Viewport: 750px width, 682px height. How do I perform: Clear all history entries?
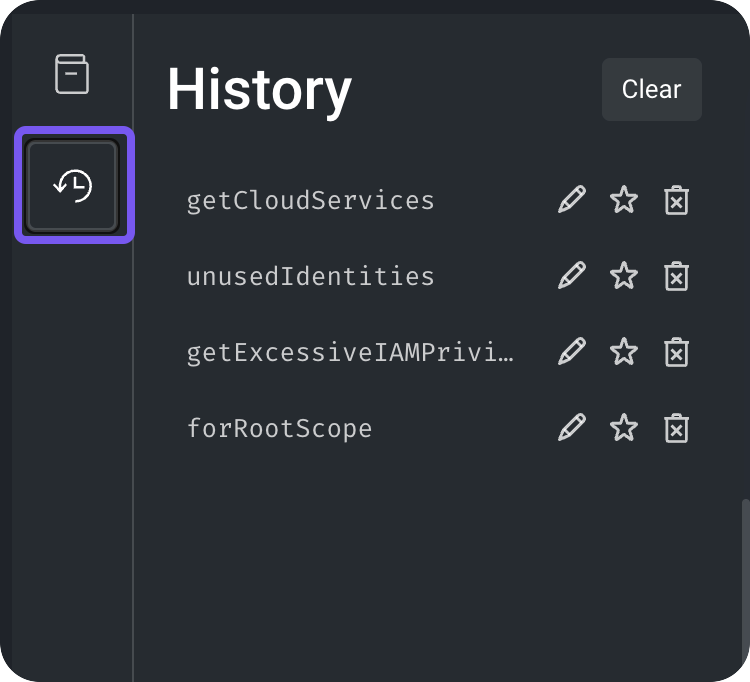click(x=651, y=89)
